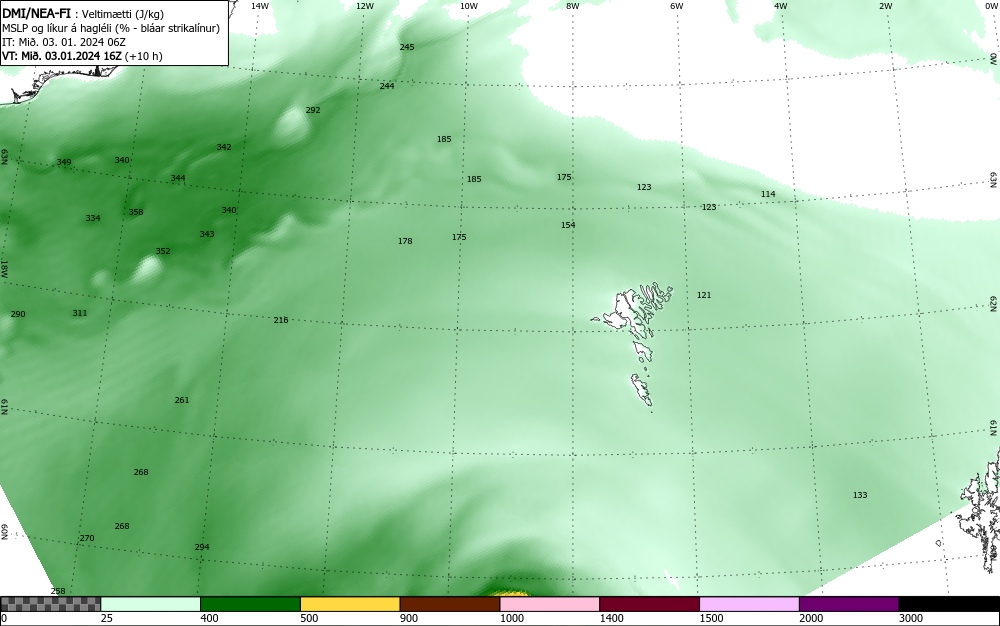Click the legend label "2000"

[x=811, y=618]
